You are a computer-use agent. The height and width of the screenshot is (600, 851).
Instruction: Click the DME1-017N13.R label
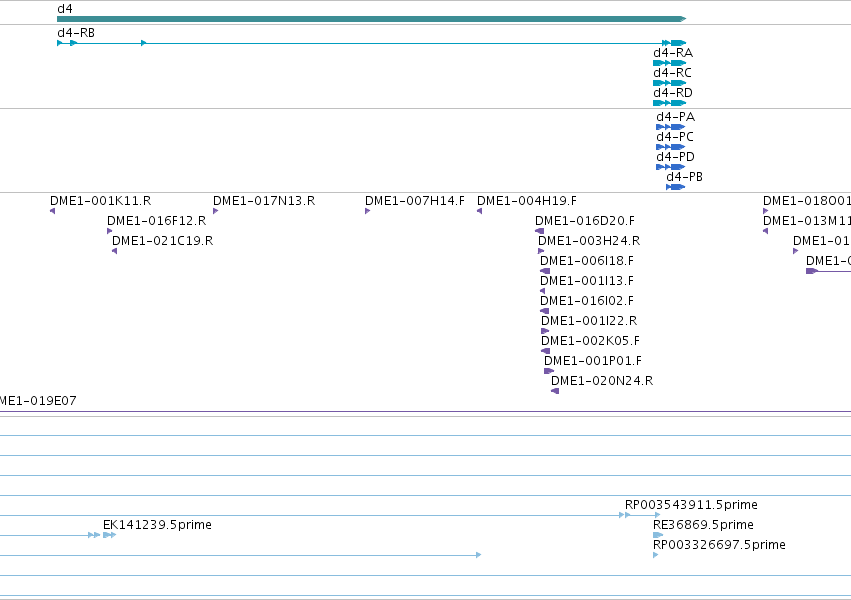(x=264, y=201)
